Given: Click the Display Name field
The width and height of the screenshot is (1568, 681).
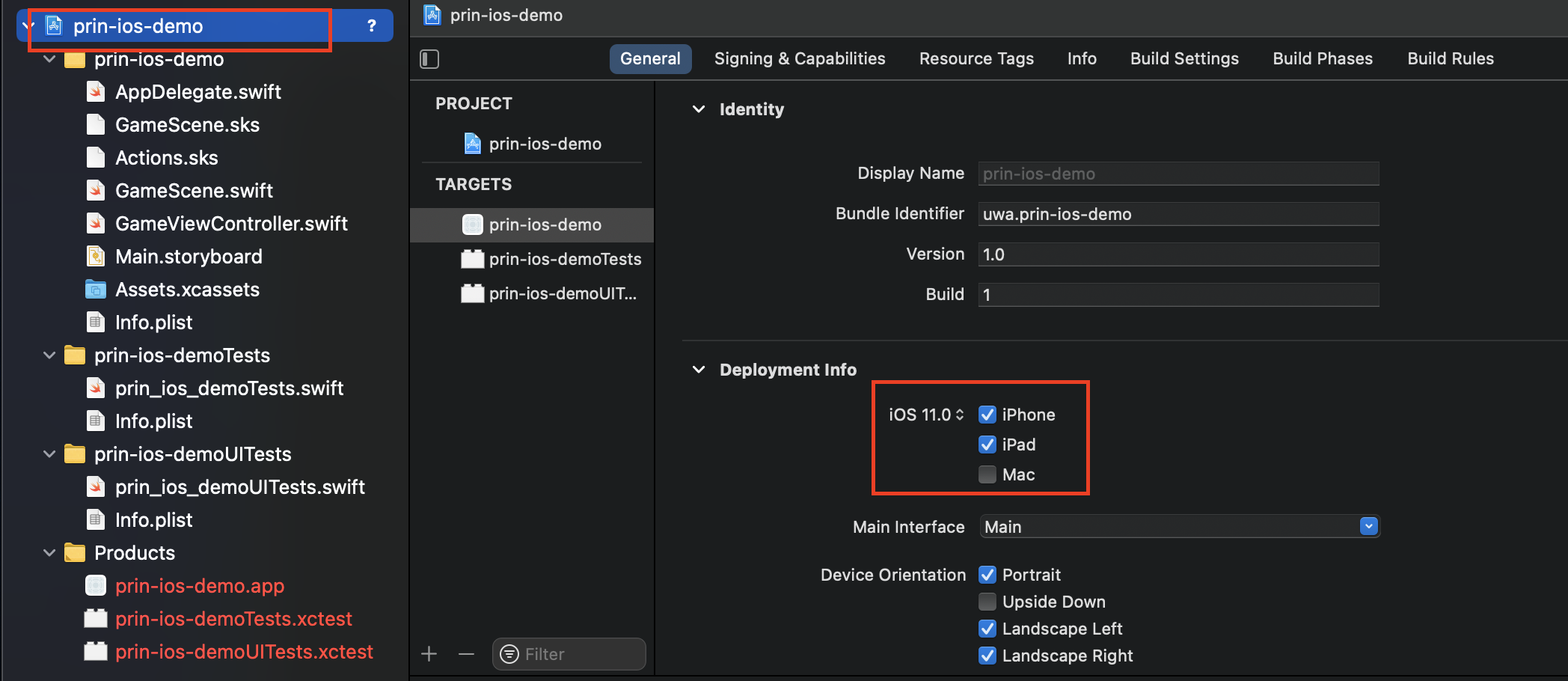Looking at the screenshot, I should 1178,174.
